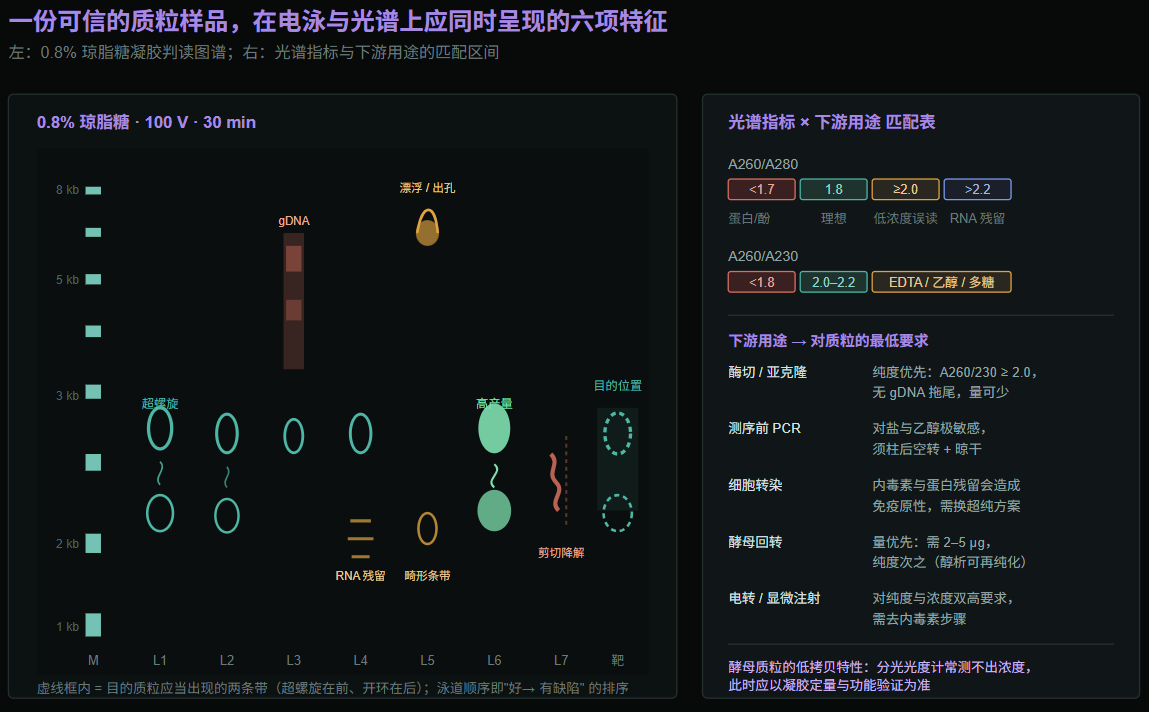Click the red <1.8 badge under A260/A230
The height and width of the screenshot is (712, 1149).
click(x=761, y=282)
